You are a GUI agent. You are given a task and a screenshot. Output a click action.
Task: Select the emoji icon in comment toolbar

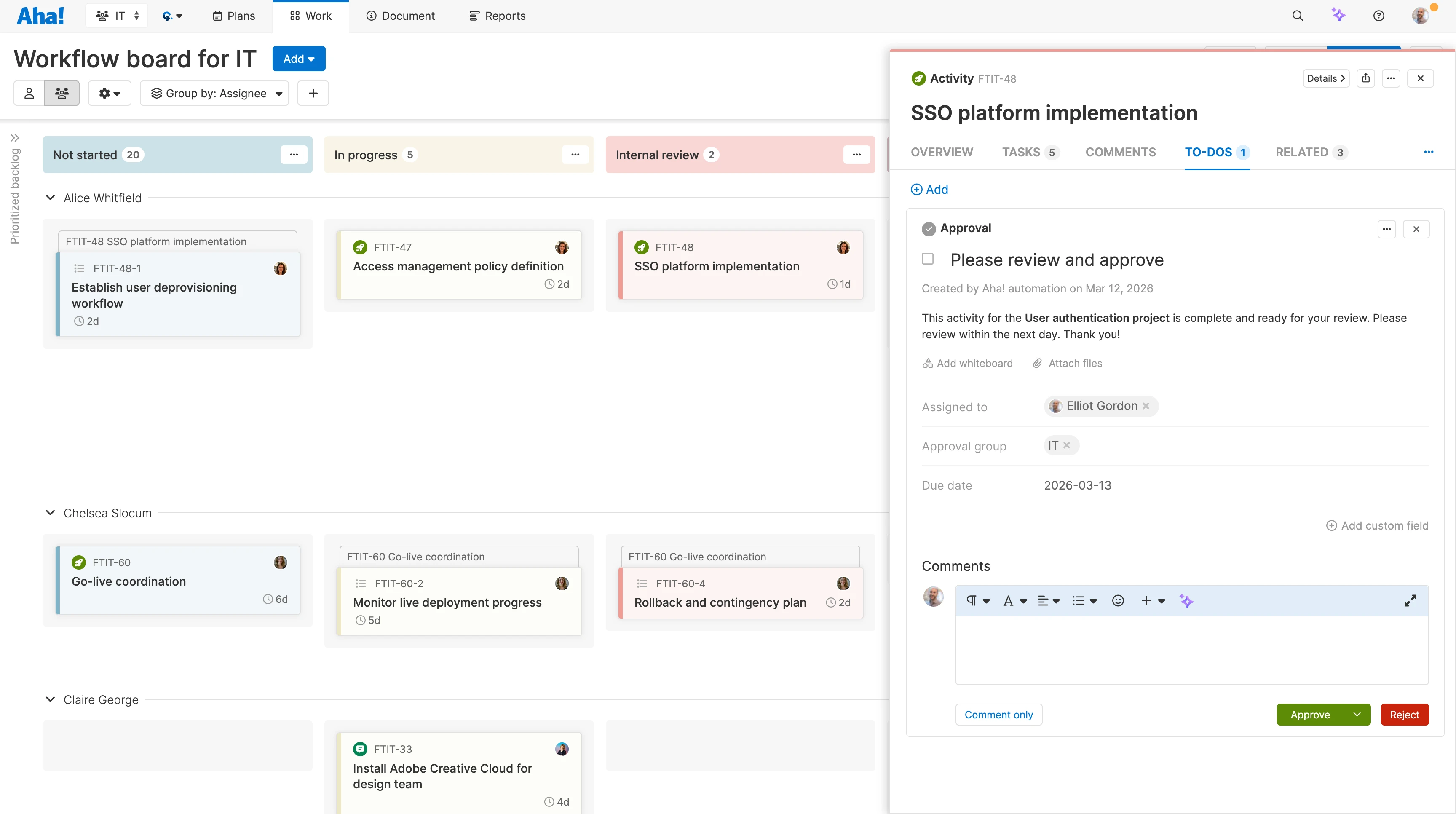pos(1117,600)
